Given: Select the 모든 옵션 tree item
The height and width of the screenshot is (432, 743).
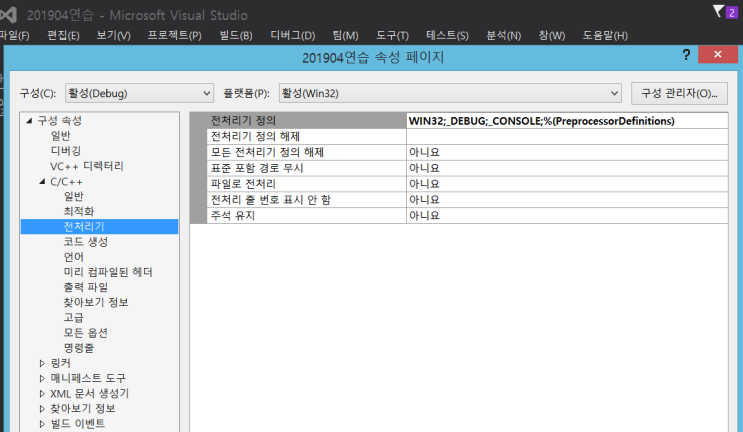Looking at the screenshot, I should coord(86,333).
